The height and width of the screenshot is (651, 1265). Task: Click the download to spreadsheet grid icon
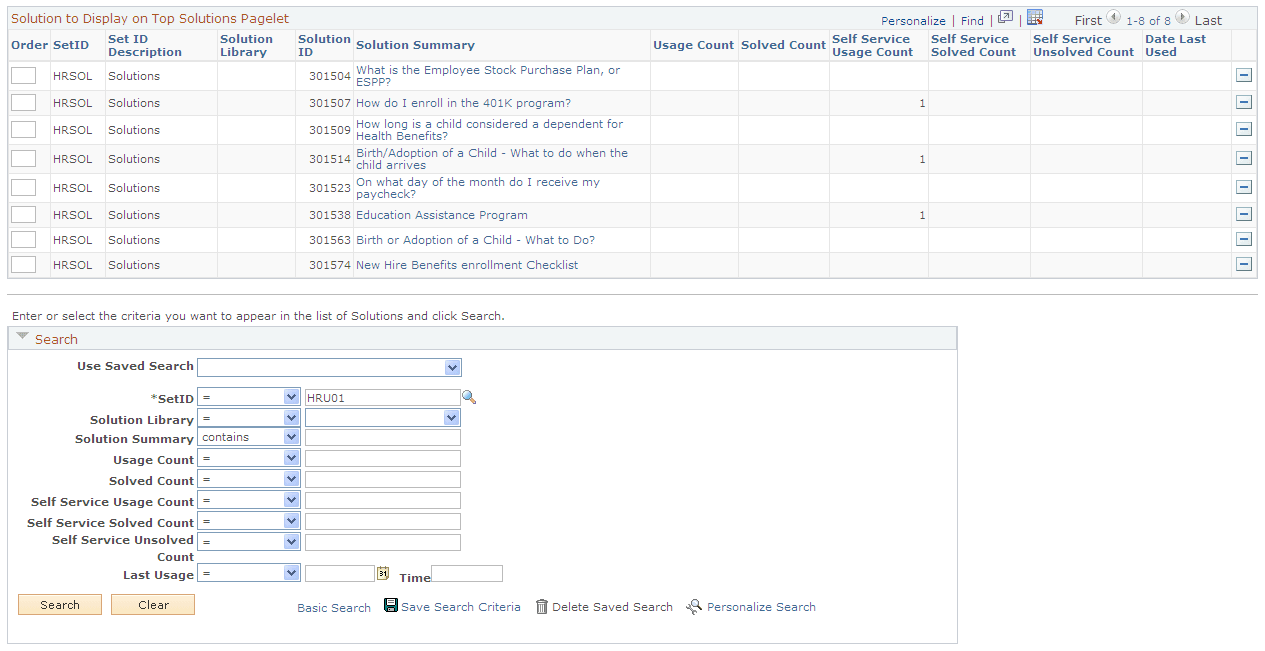[1035, 17]
